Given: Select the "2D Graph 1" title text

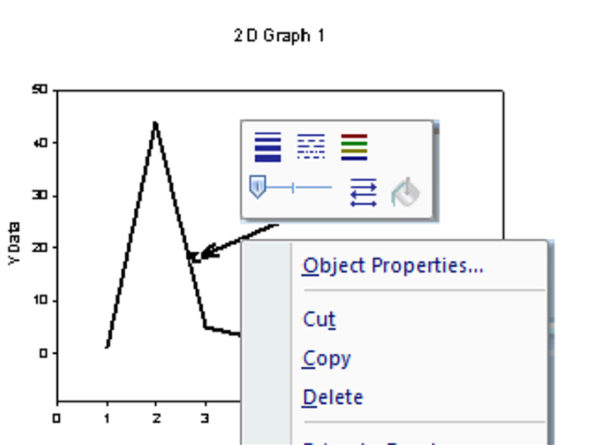Looking at the screenshot, I should [x=279, y=36].
